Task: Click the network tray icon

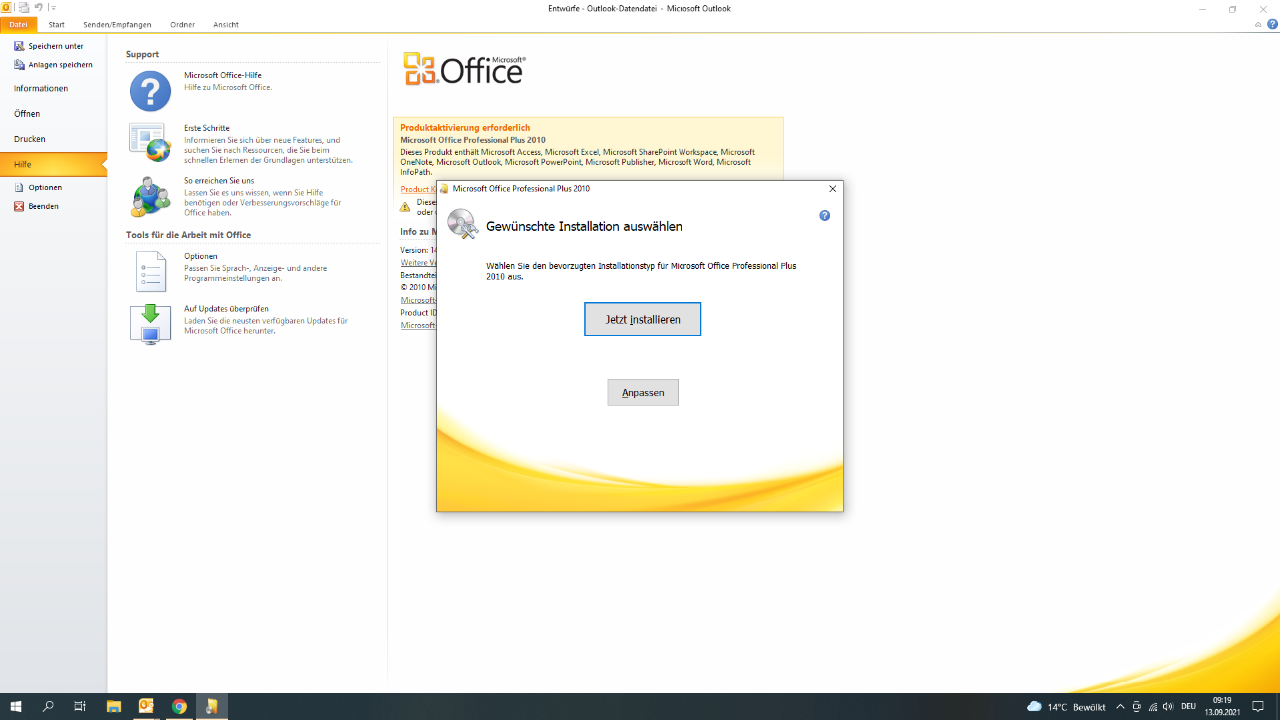Action: (1152, 707)
